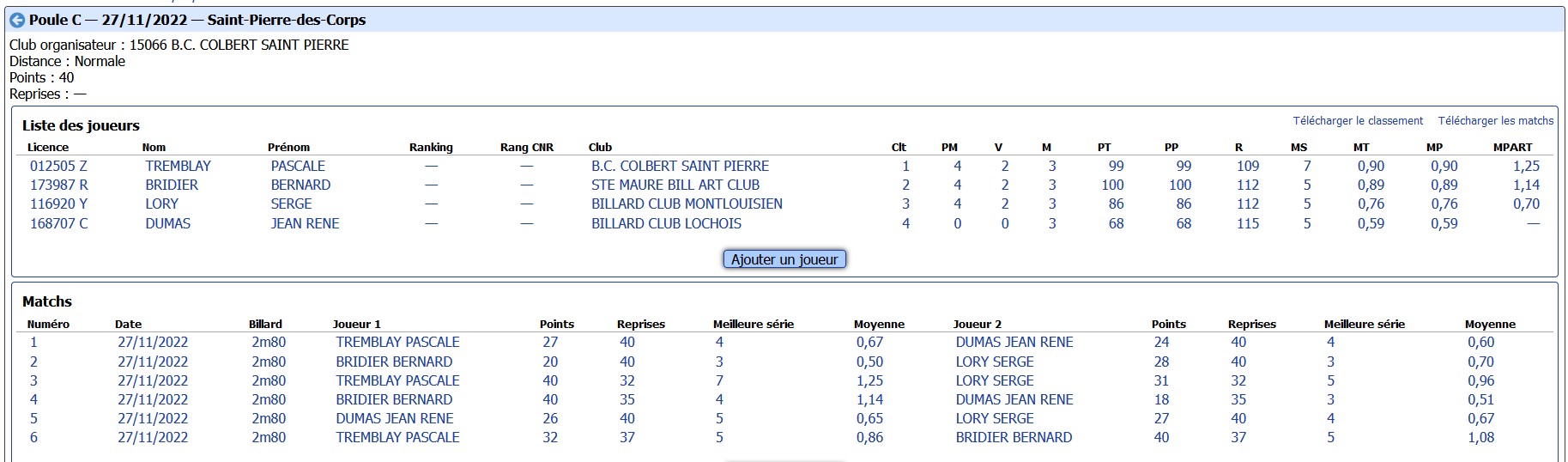
Task: Click the Clt column header
Action: tap(899, 147)
